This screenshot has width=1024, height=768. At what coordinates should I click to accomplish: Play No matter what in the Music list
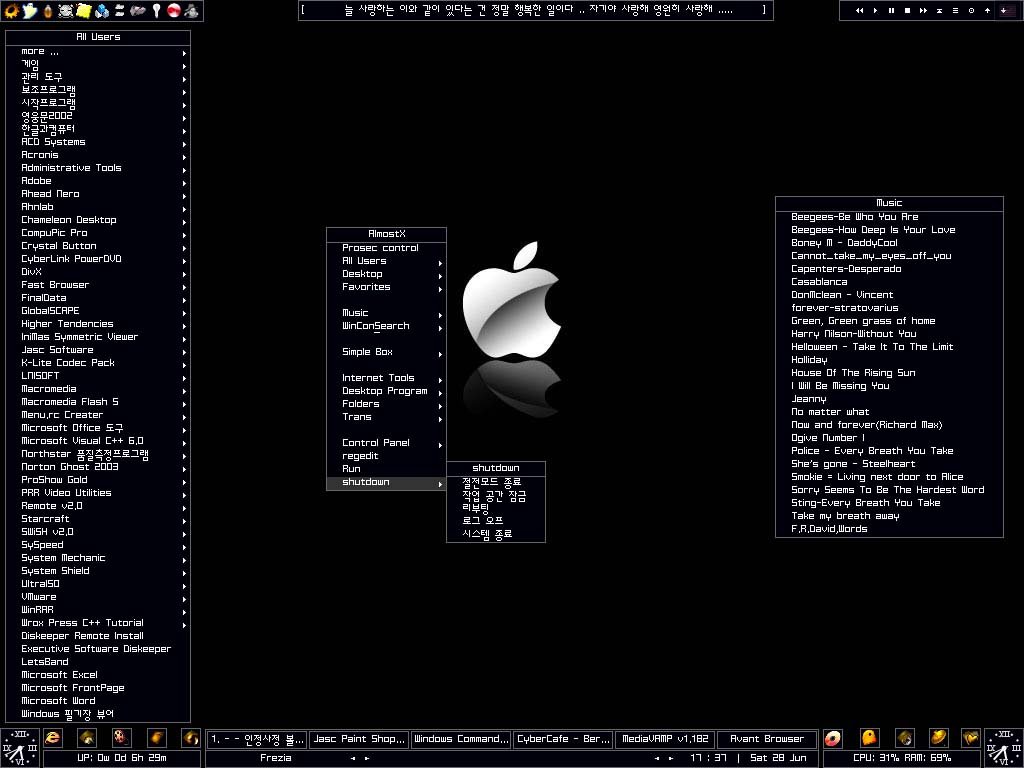889,412
